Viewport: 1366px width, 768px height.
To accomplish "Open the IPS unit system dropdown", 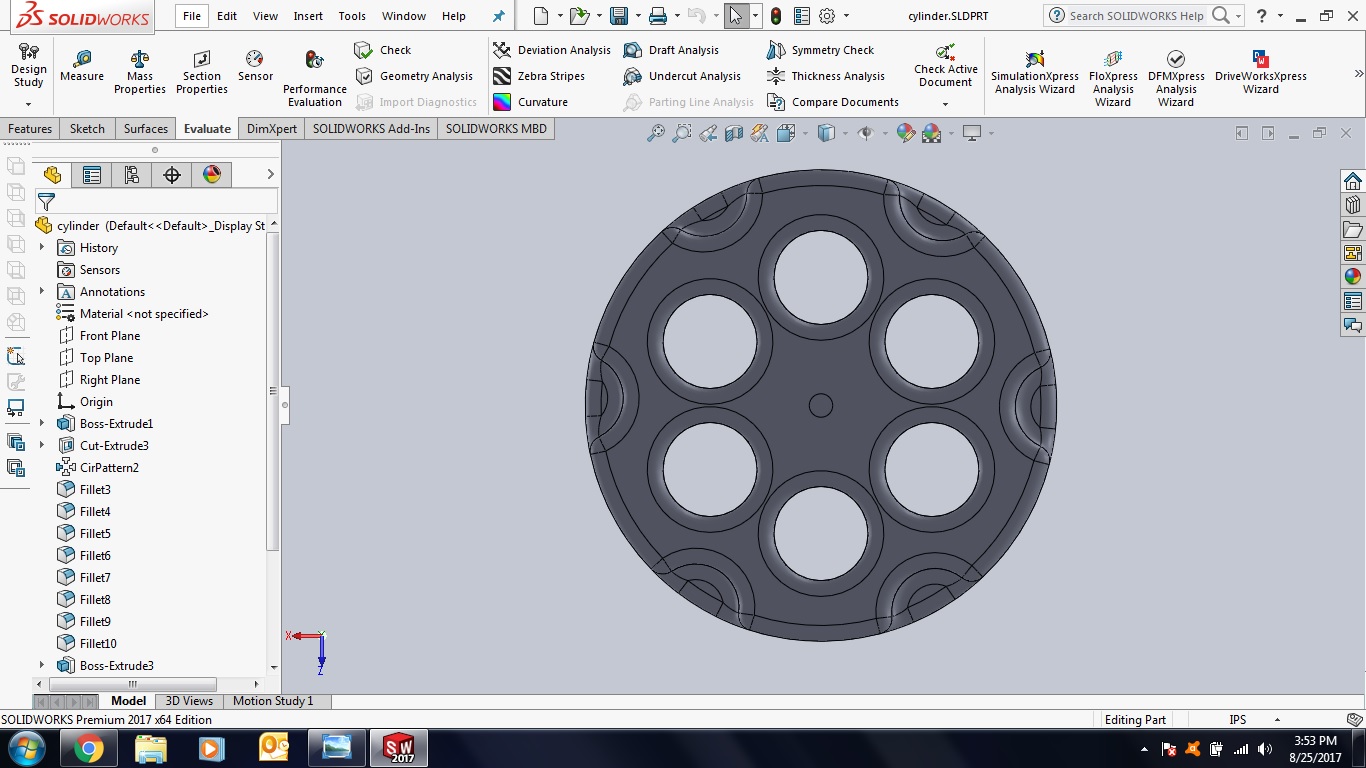I will (1277, 720).
